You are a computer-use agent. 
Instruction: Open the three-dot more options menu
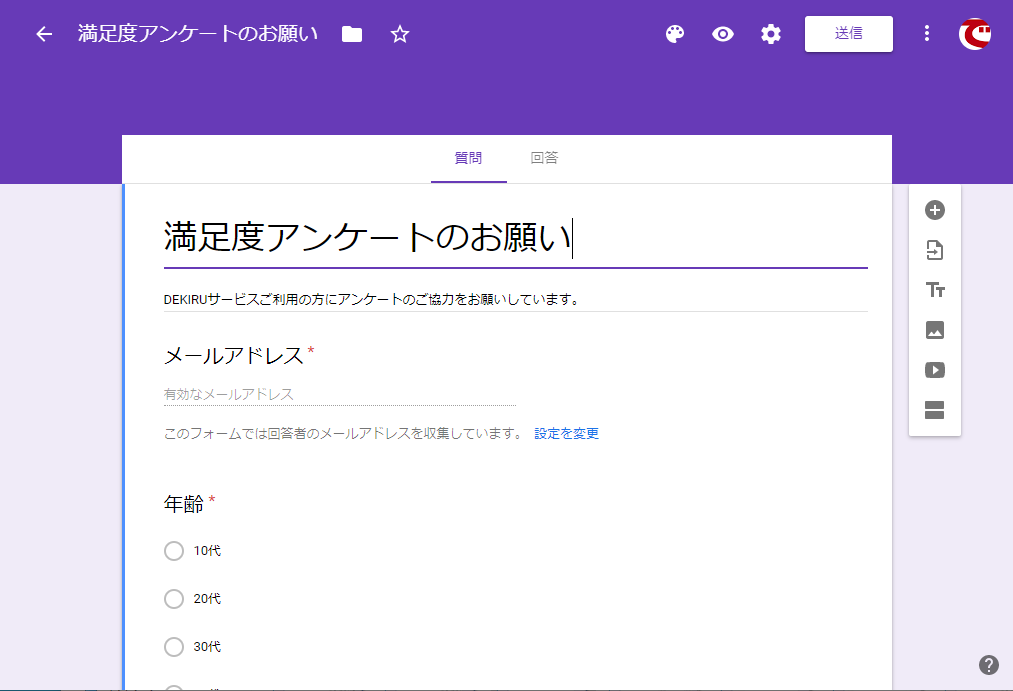point(927,34)
